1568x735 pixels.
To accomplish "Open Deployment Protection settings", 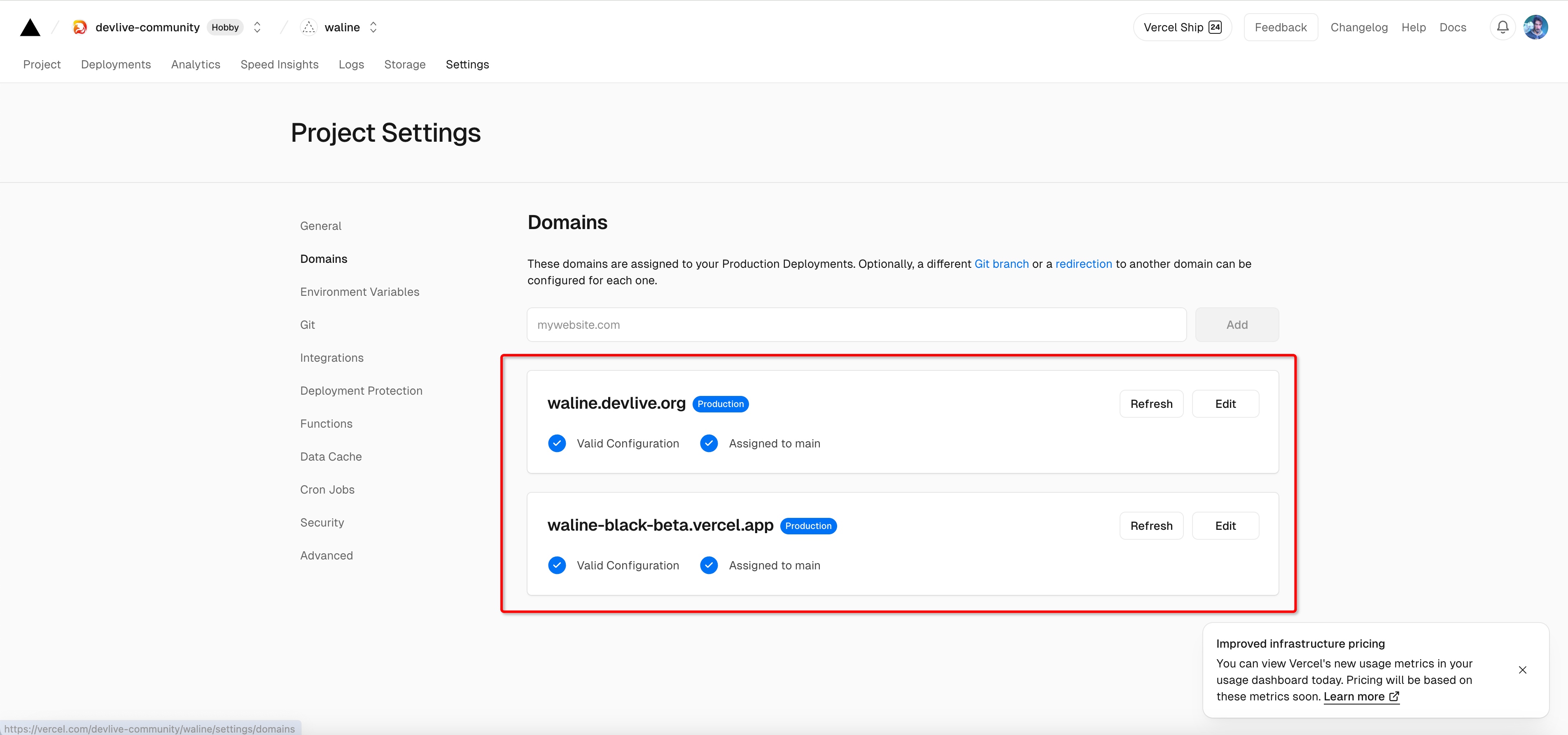I will pos(361,390).
